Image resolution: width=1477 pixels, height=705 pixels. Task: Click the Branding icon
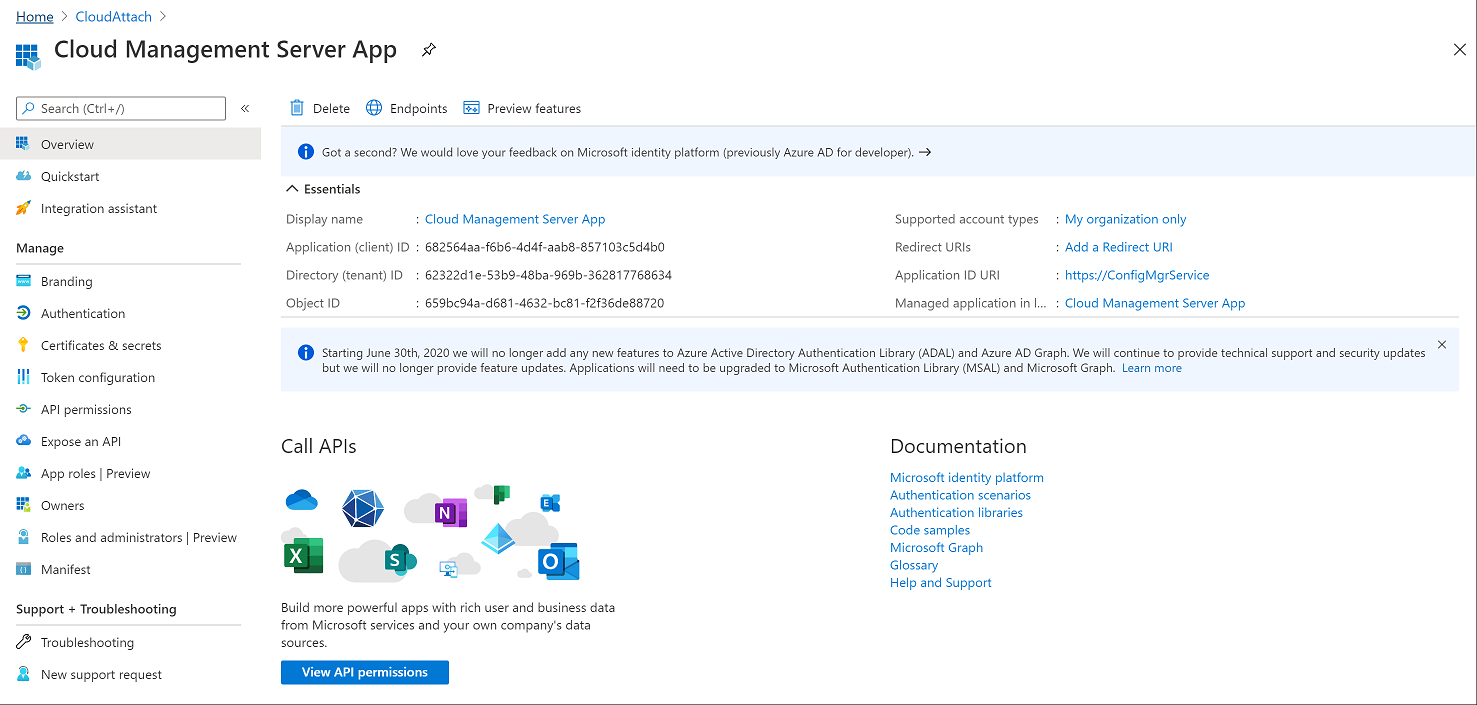point(23,281)
